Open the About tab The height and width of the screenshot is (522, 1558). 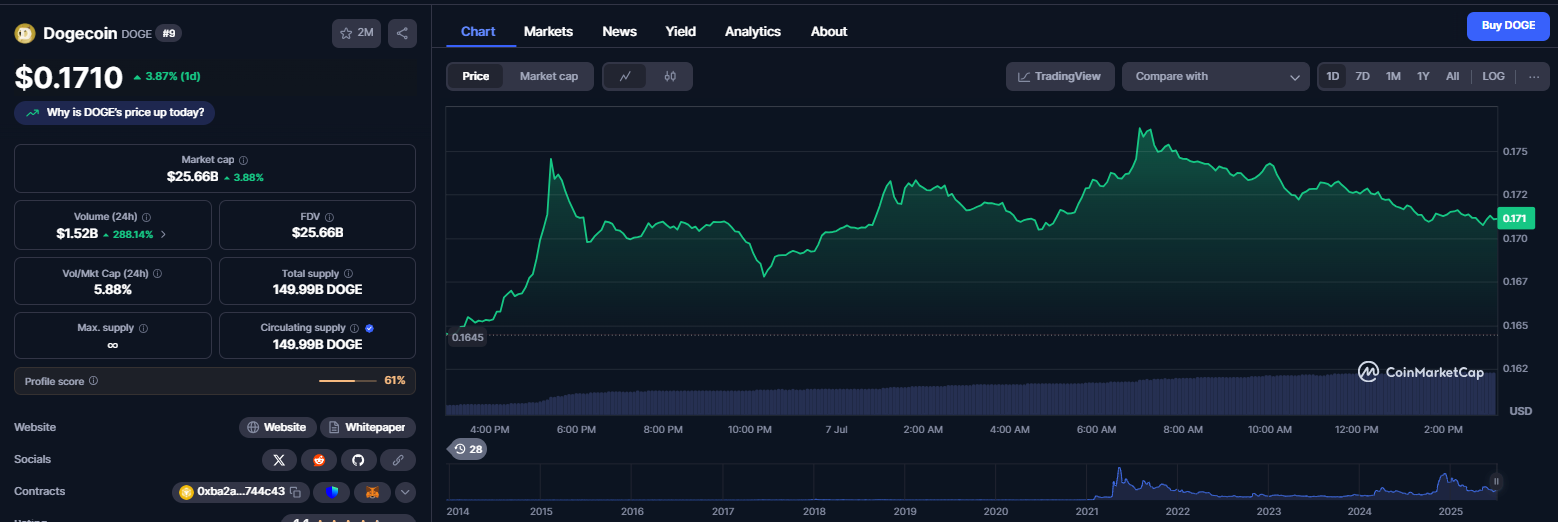(829, 31)
